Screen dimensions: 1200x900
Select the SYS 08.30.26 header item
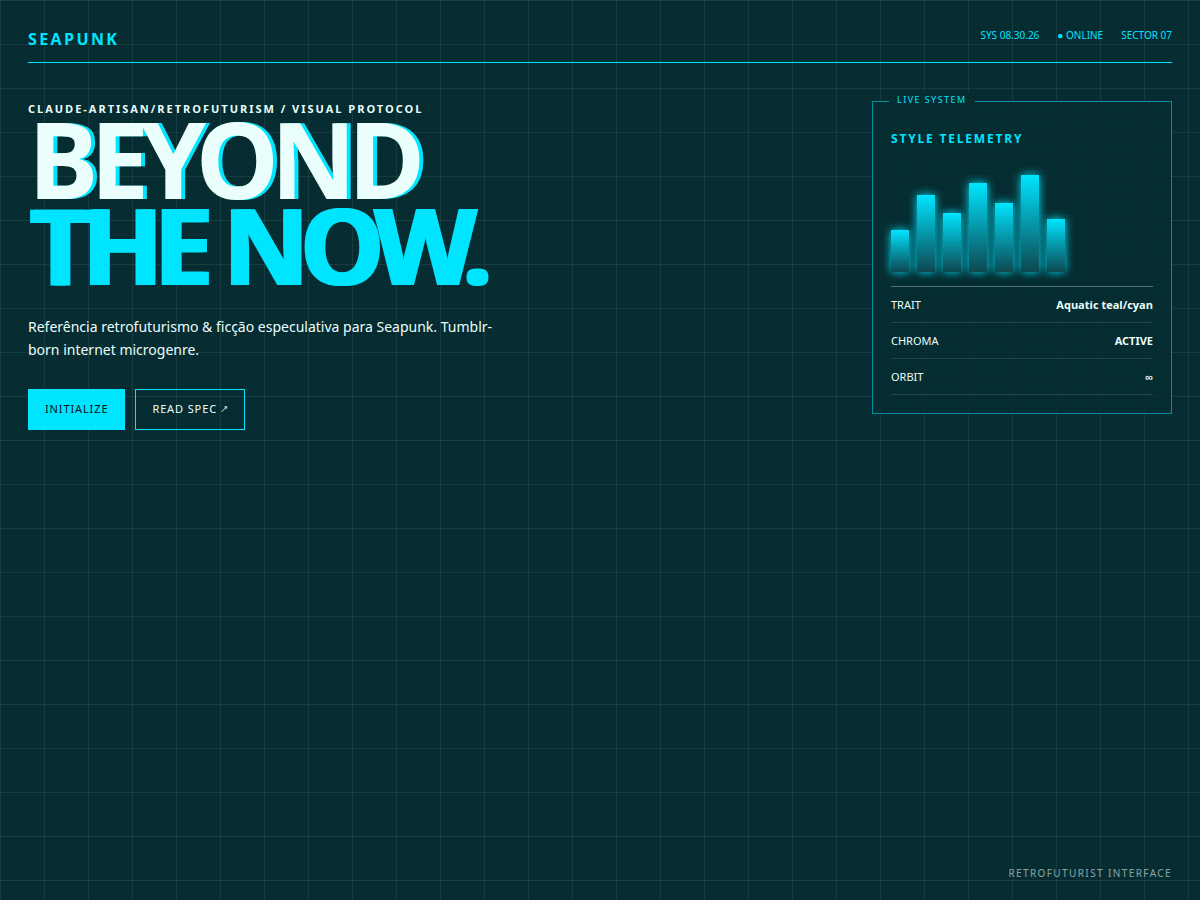[x=1009, y=35]
